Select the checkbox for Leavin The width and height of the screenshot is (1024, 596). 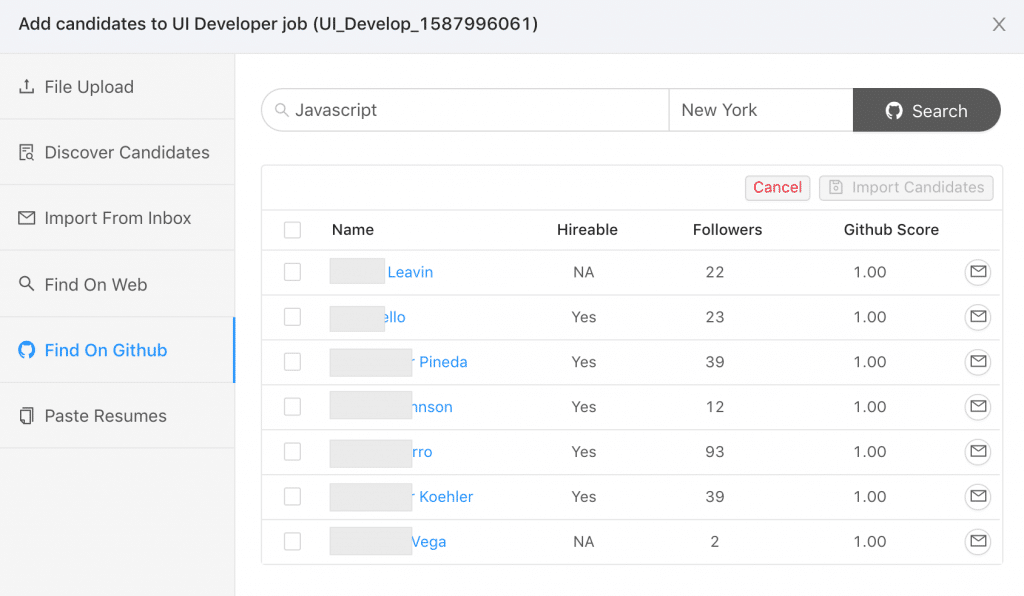tap(292, 272)
